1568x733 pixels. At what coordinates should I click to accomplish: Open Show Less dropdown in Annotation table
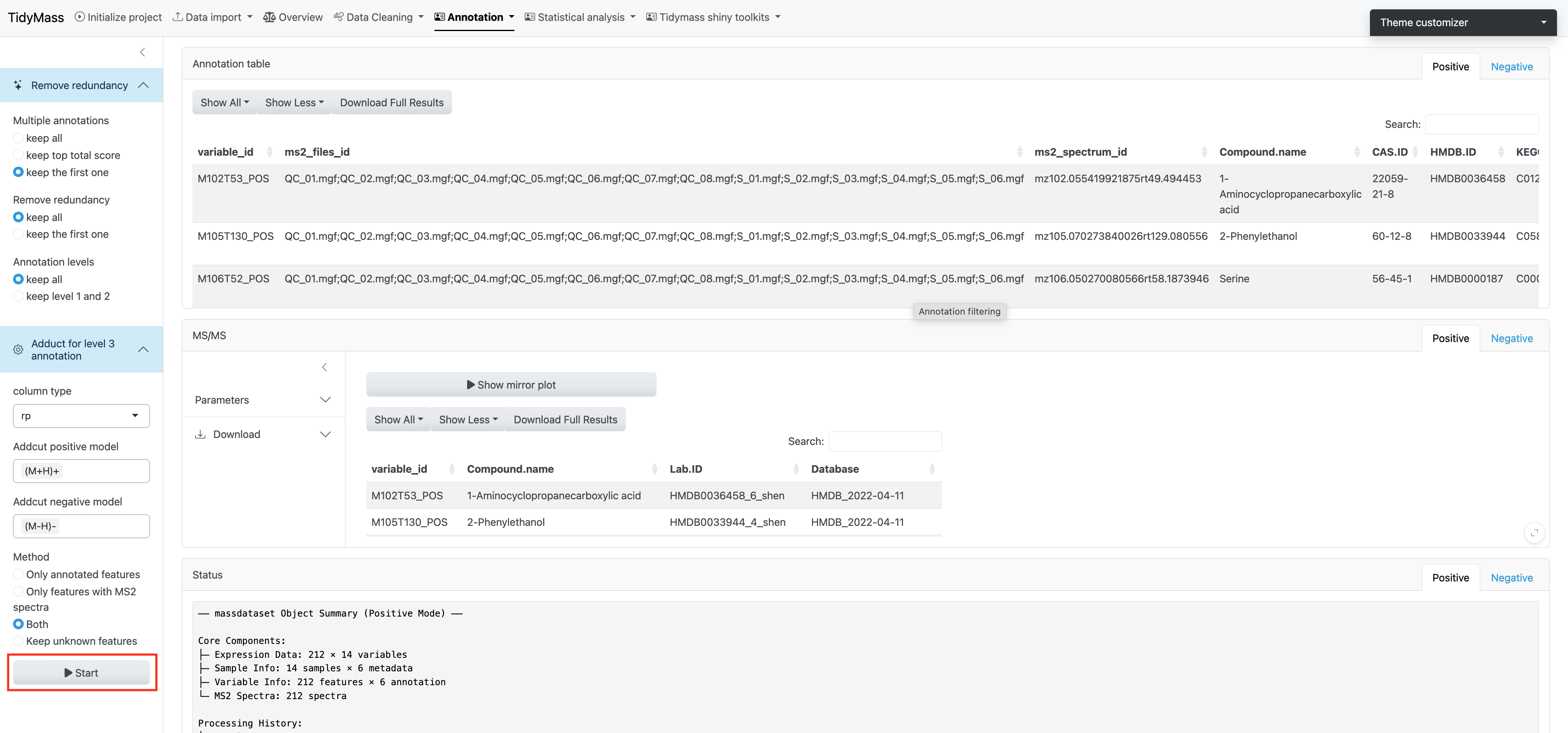294,103
